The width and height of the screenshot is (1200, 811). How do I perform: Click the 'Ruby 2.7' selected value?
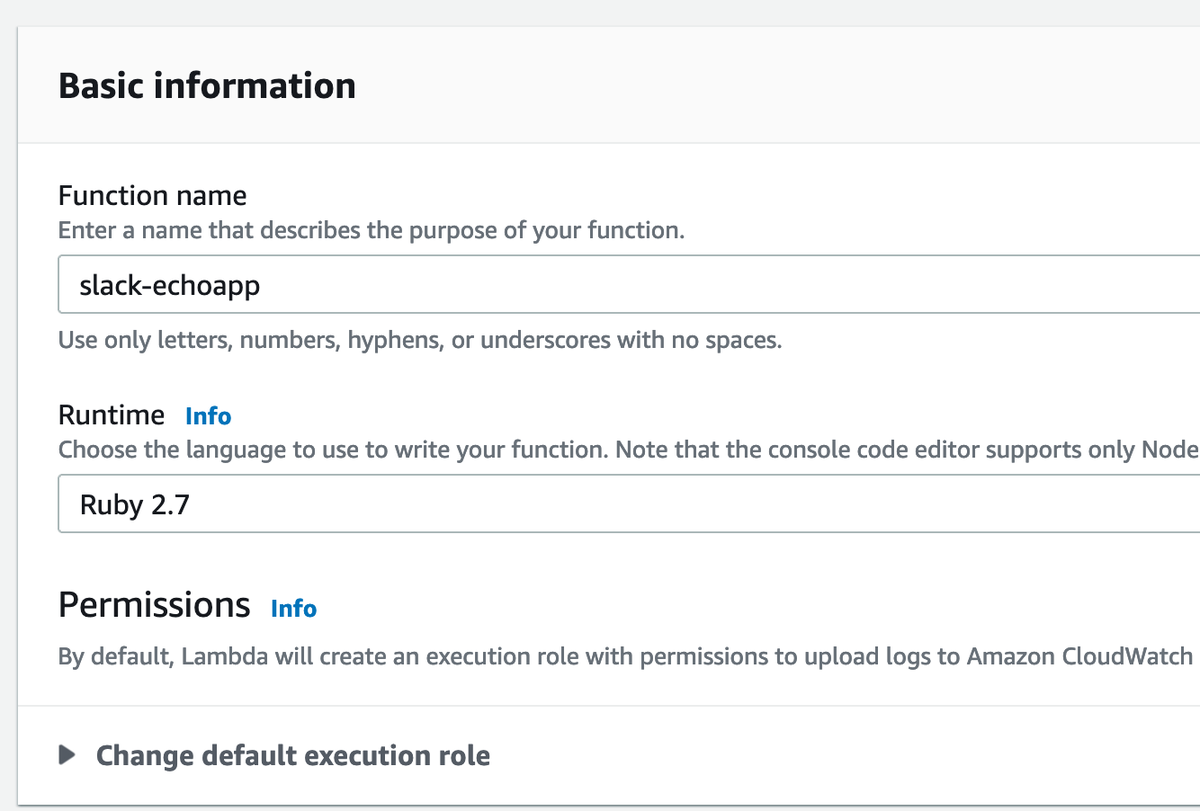(135, 505)
